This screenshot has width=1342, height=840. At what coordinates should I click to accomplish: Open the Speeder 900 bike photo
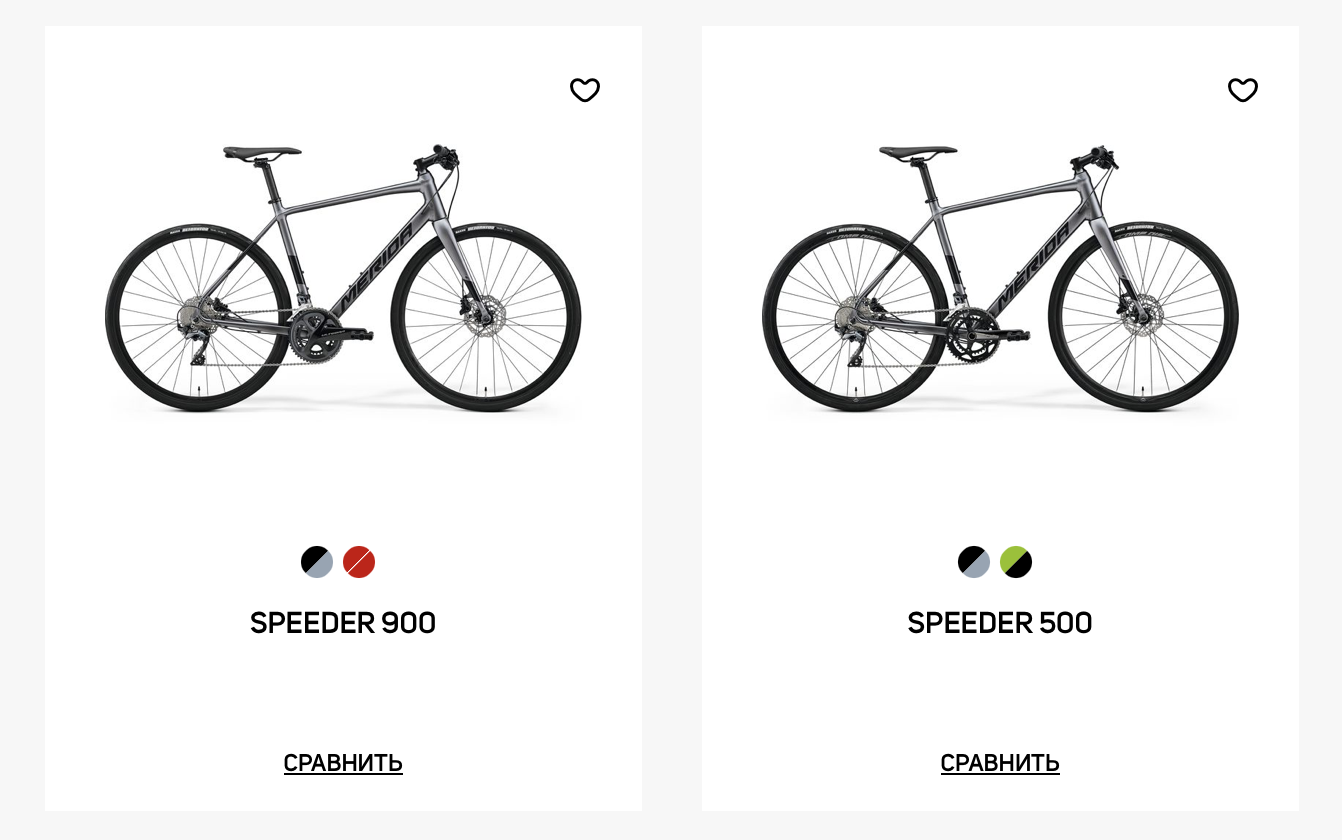(343, 280)
